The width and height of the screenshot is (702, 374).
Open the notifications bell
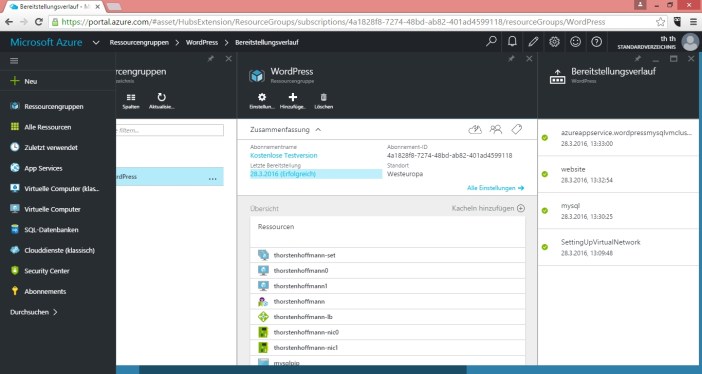[512, 42]
